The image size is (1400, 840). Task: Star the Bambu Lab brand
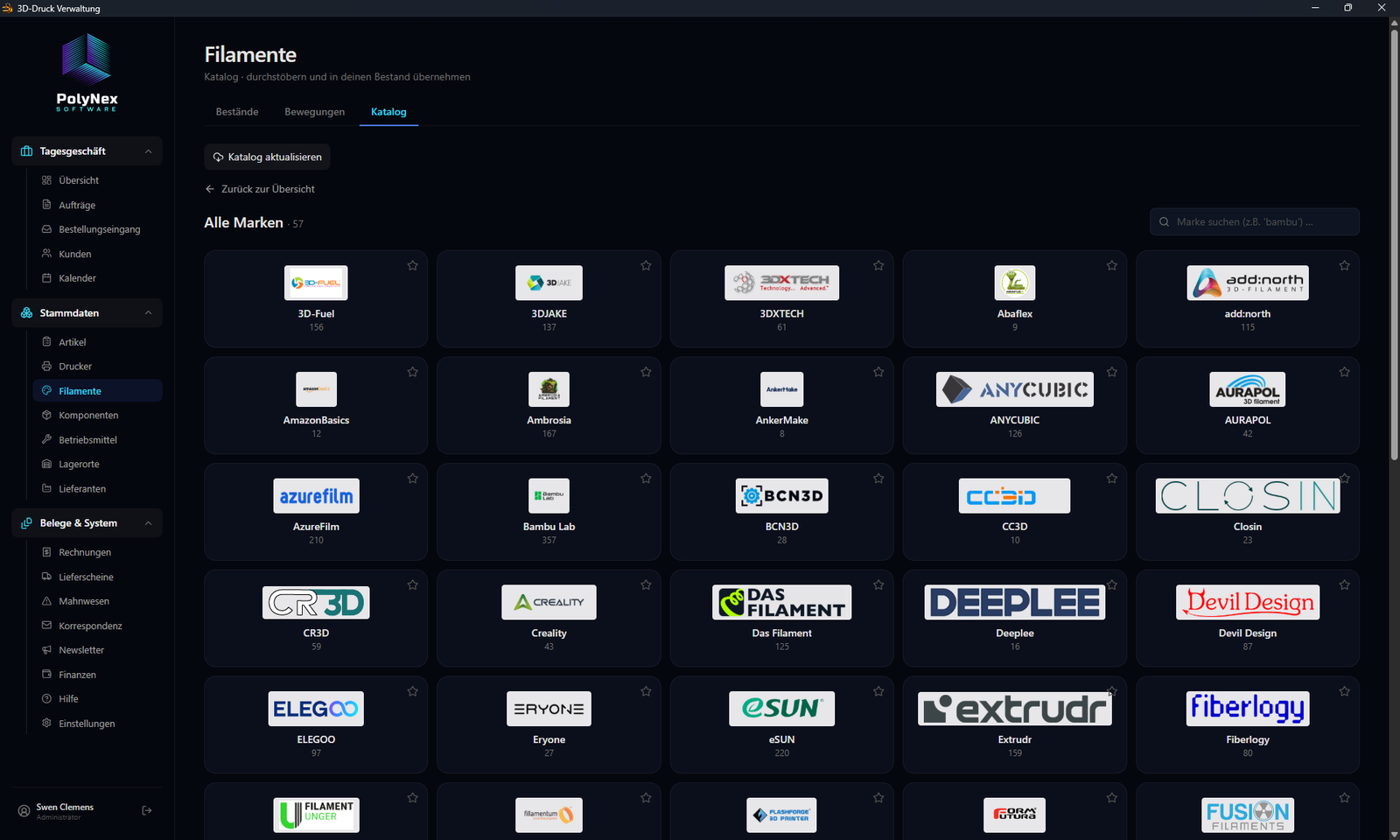click(x=646, y=479)
